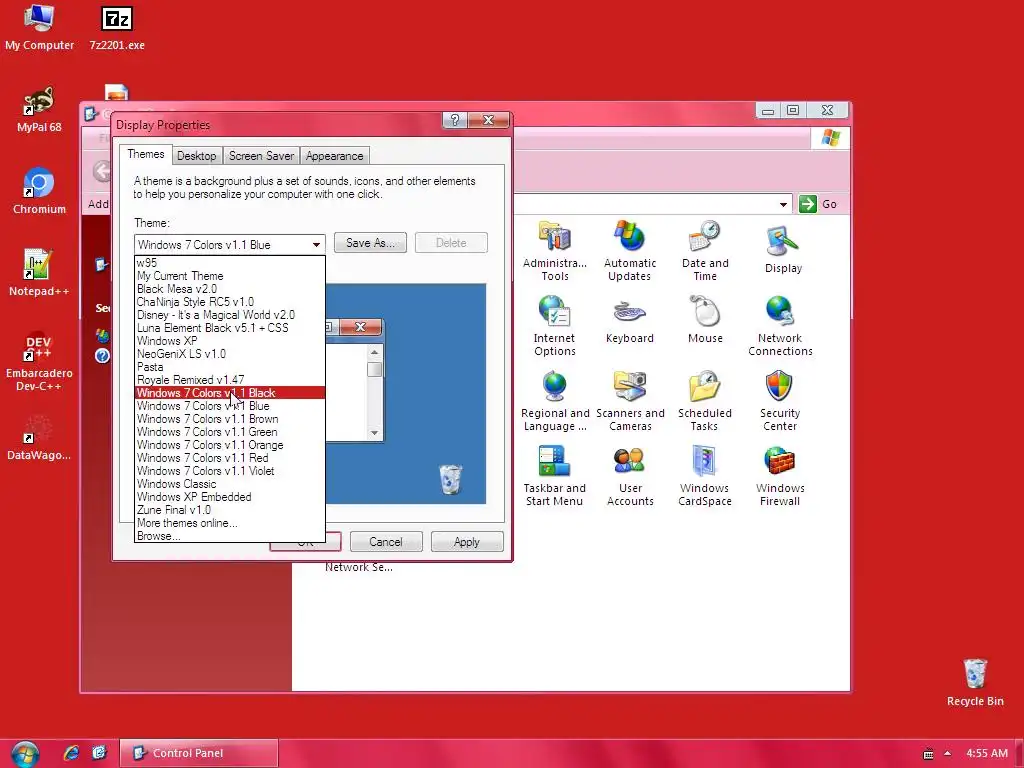Viewport: 1024px width, 768px height.
Task: Select the MyPal 68 desktop shortcut
Action: click(39, 110)
